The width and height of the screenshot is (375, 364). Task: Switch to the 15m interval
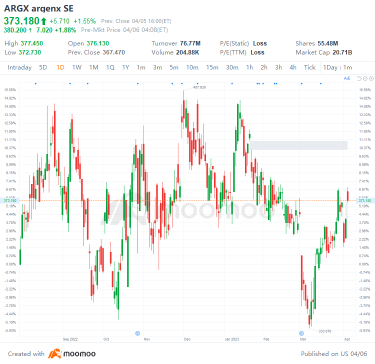click(212, 67)
